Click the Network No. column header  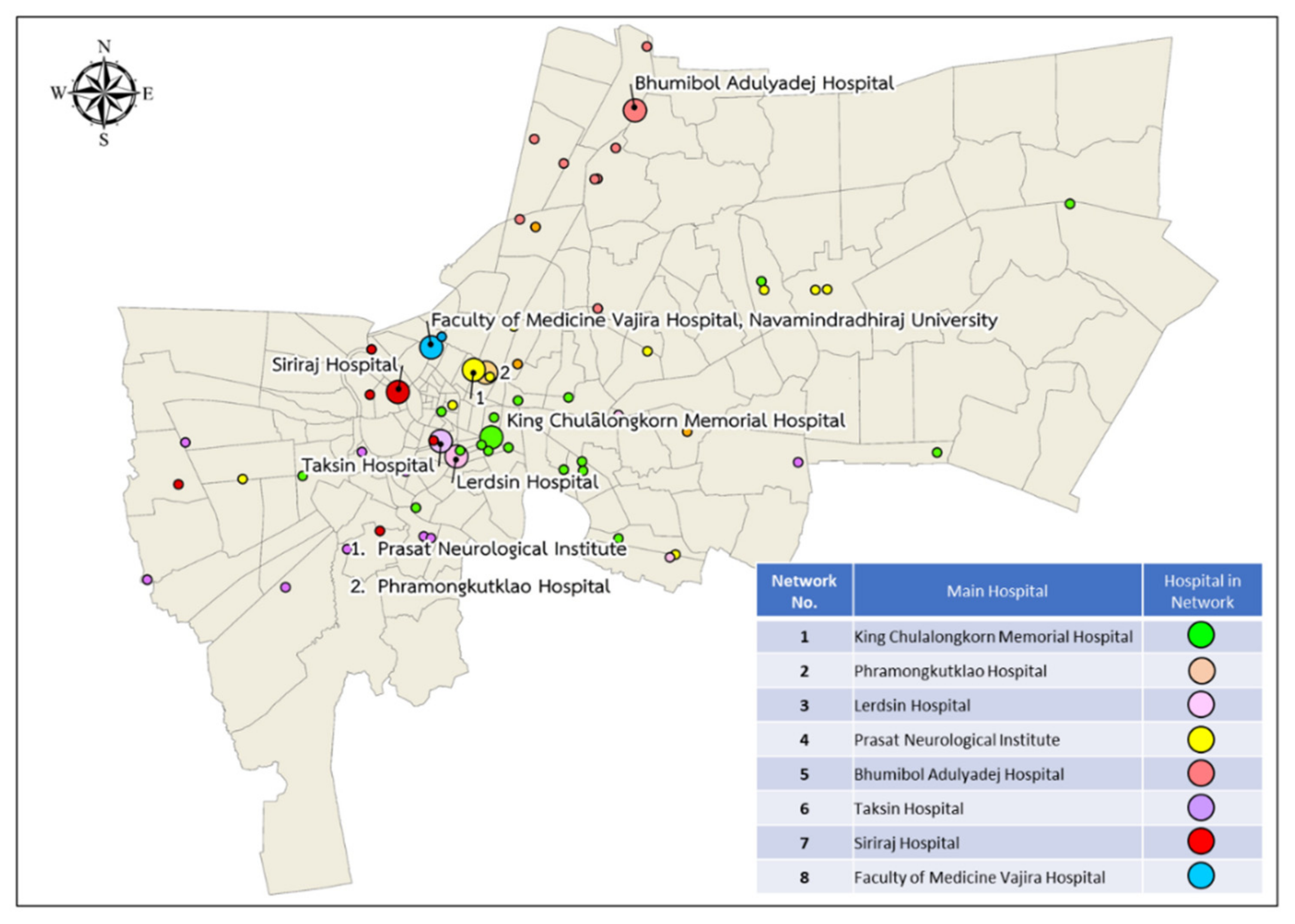[804, 591]
